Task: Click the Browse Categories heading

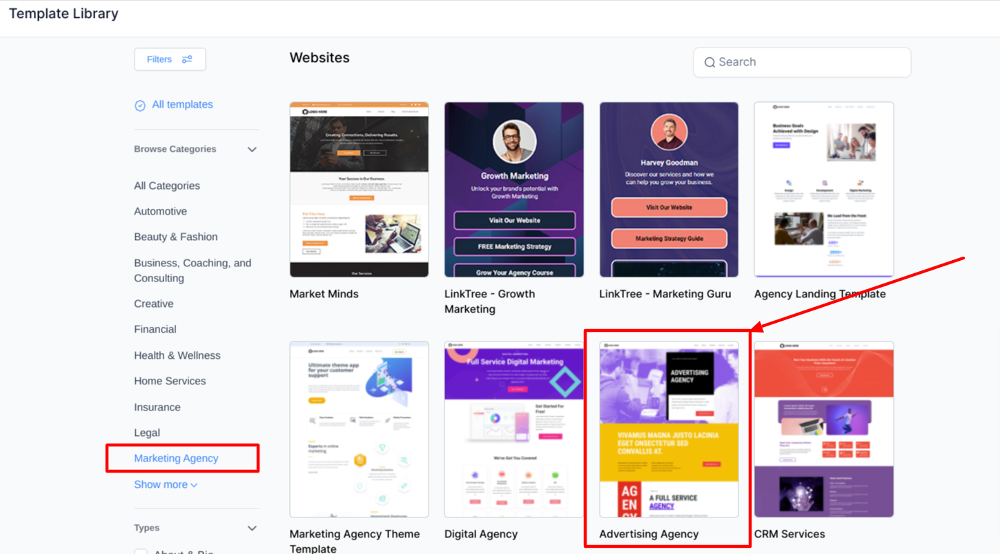Action: [x=175, y=149]
